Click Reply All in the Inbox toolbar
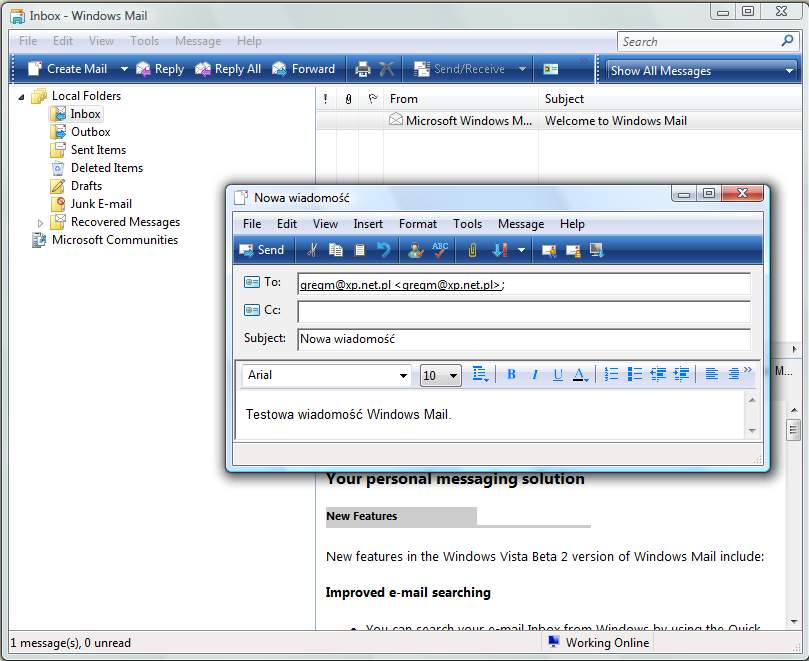Image resolution: width=809 pixels, height=661 pixels. tap(228, 69)
